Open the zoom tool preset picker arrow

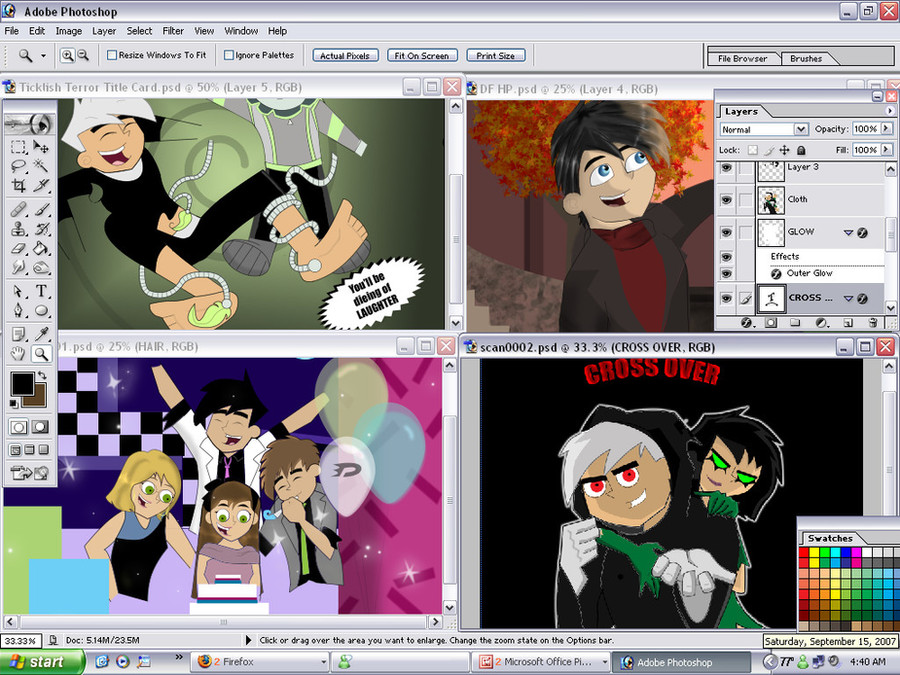[43, 56]
